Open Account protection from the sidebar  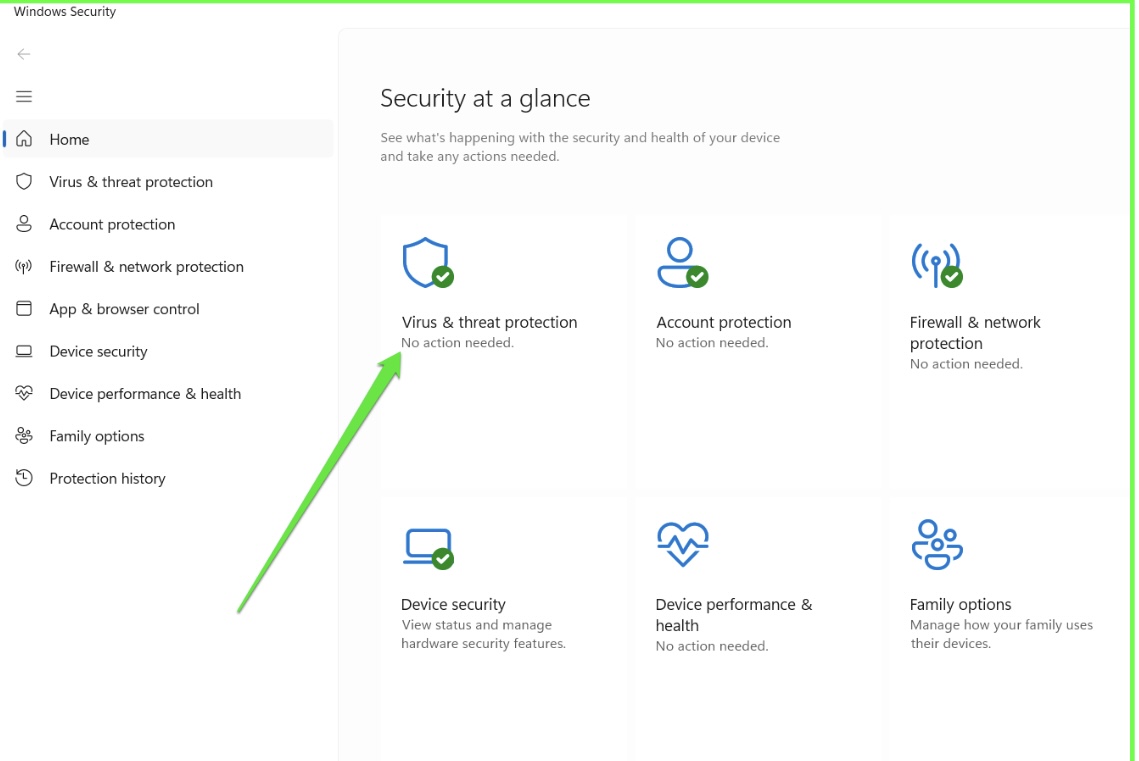coord(112,224)
